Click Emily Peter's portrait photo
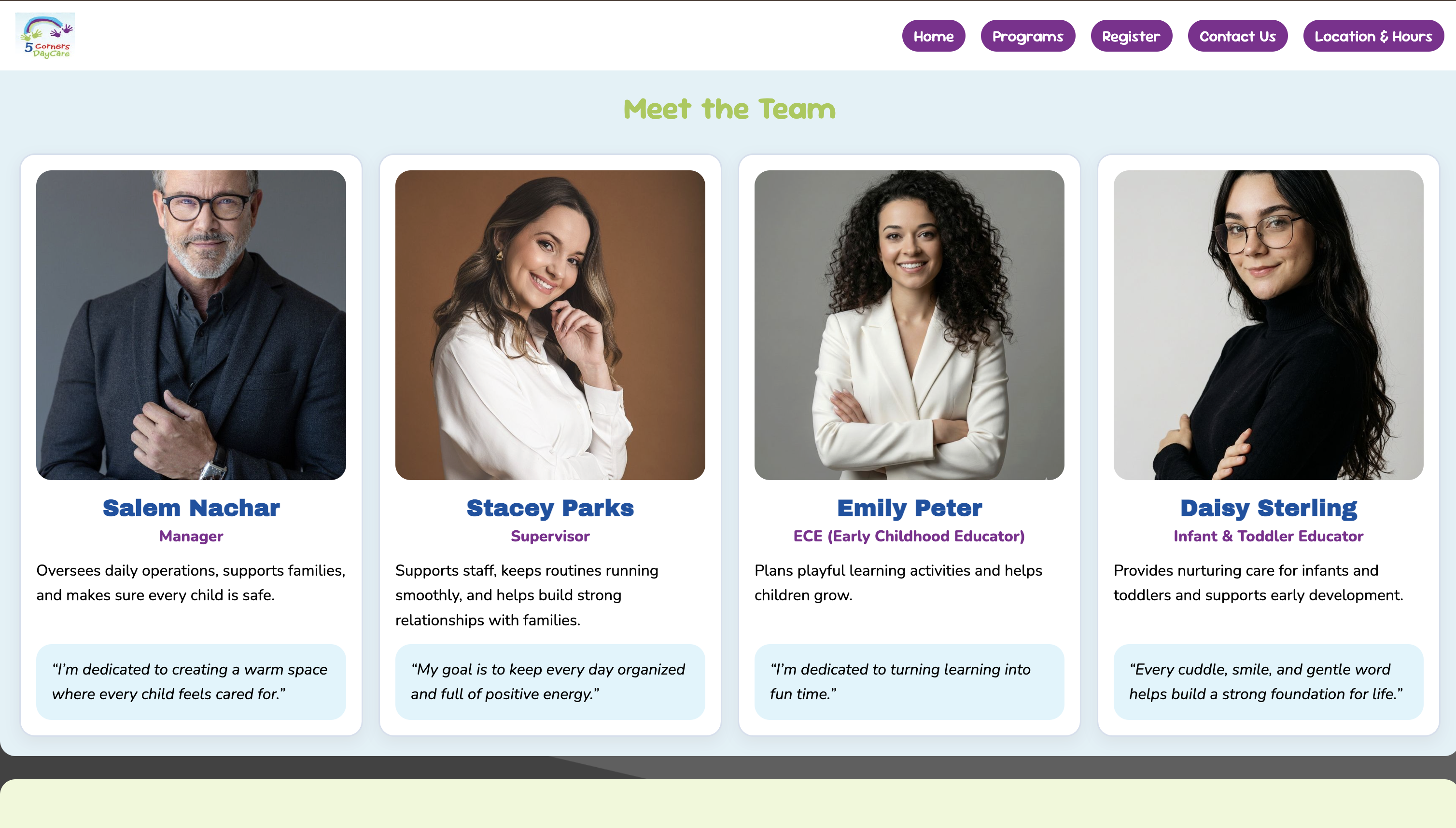This screenshot has width=1456, height=828. [x=909, y=325]
